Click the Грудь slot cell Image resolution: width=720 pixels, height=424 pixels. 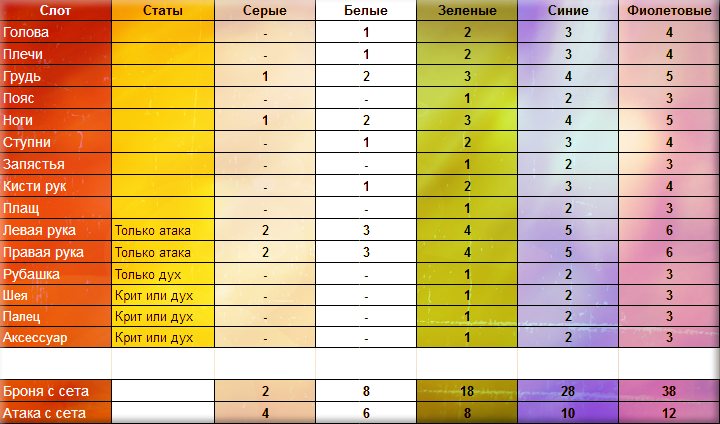(x=56, y=76)
